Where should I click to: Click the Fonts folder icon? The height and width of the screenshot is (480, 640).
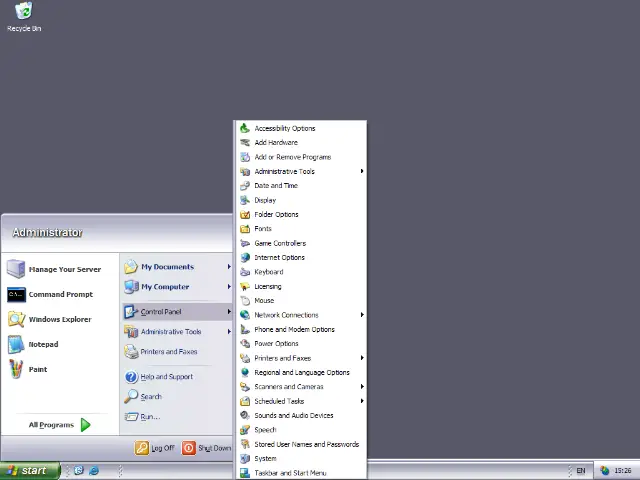(x=245, y=229)
